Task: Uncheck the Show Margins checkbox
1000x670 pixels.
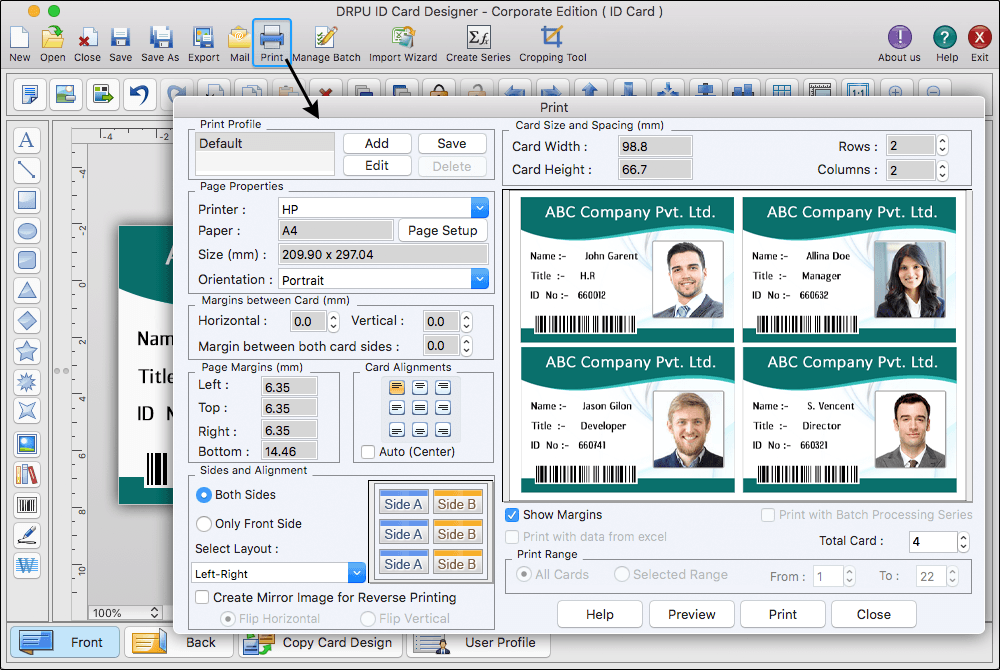Action: click(511, 514)
